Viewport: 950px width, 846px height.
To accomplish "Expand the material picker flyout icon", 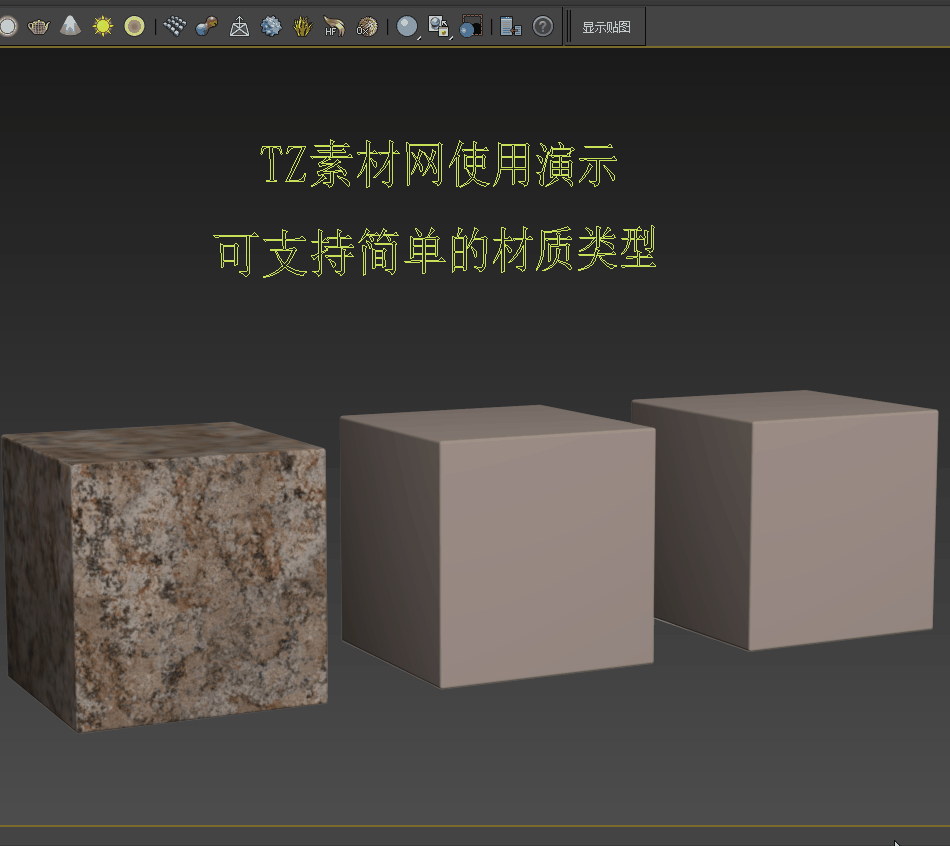I will pos(439,27).
